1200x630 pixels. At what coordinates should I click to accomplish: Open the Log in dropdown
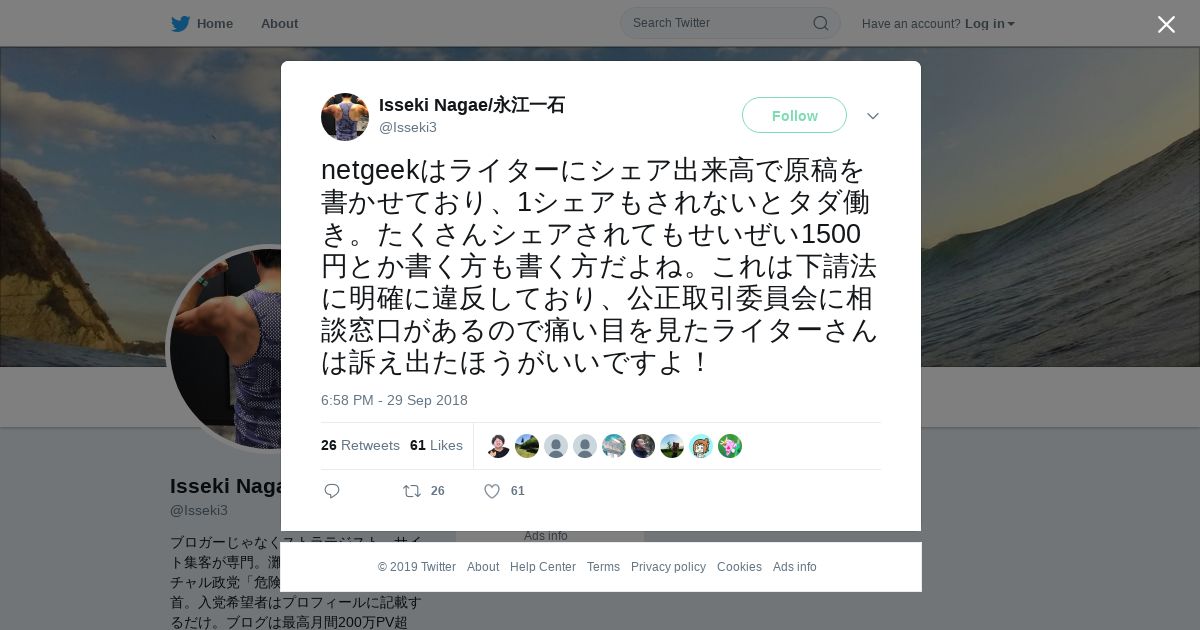coord(989,24)
